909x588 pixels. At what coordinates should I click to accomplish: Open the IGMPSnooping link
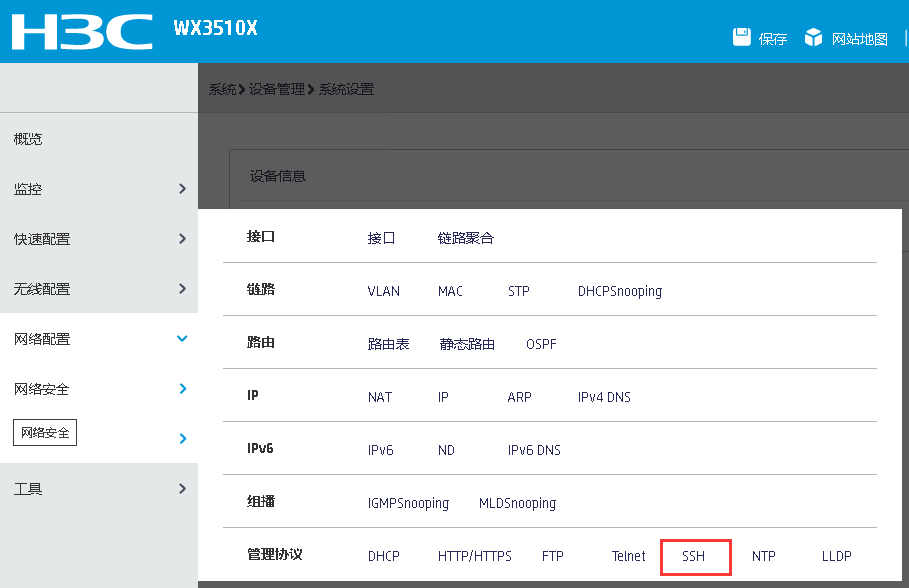408,503
